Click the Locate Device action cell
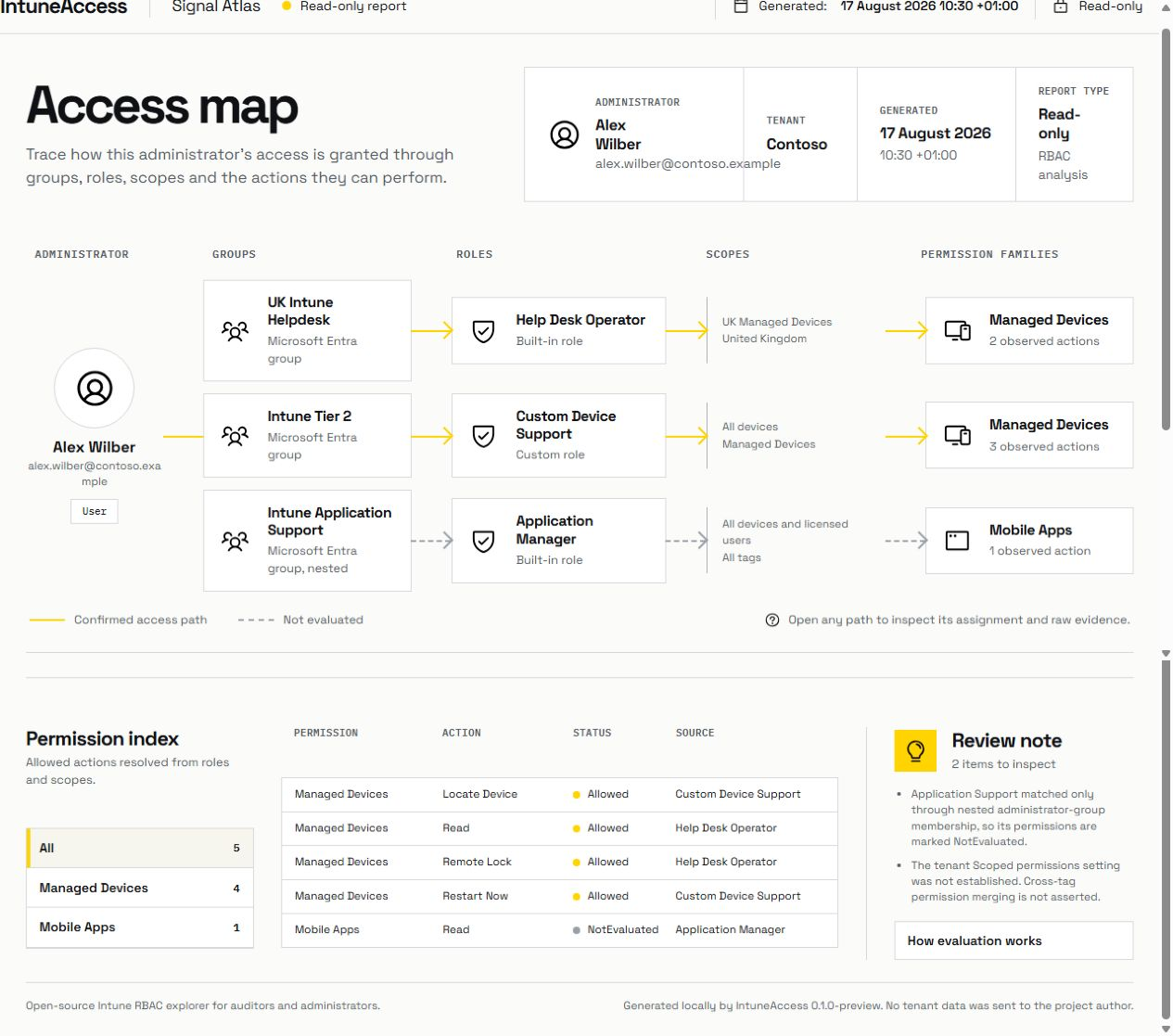 (x=479, y=794)
